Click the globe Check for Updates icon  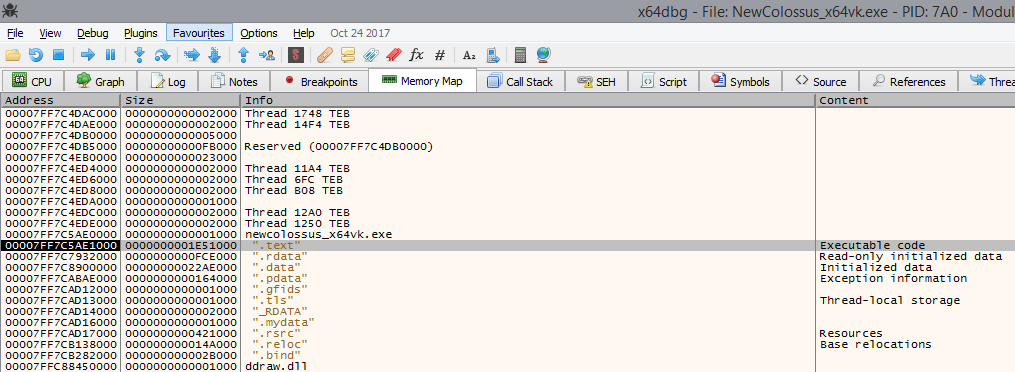(543, 55)
